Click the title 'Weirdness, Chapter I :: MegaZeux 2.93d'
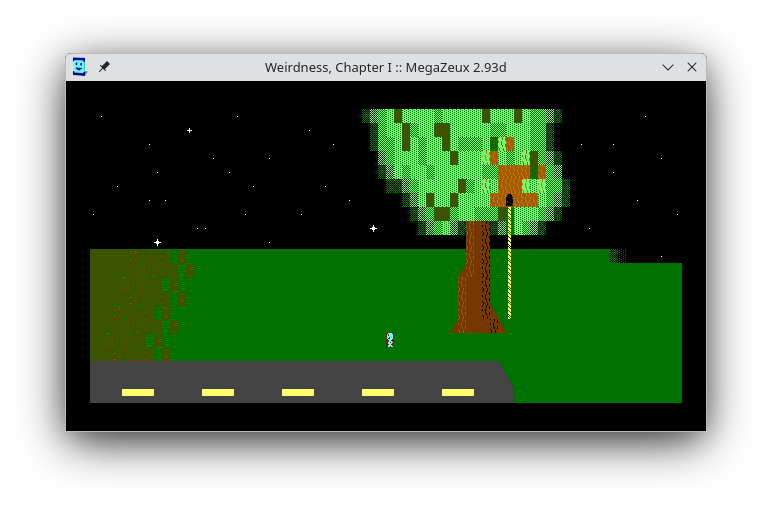The height and width of the screenshot is (509, 772). coord(386,67)
